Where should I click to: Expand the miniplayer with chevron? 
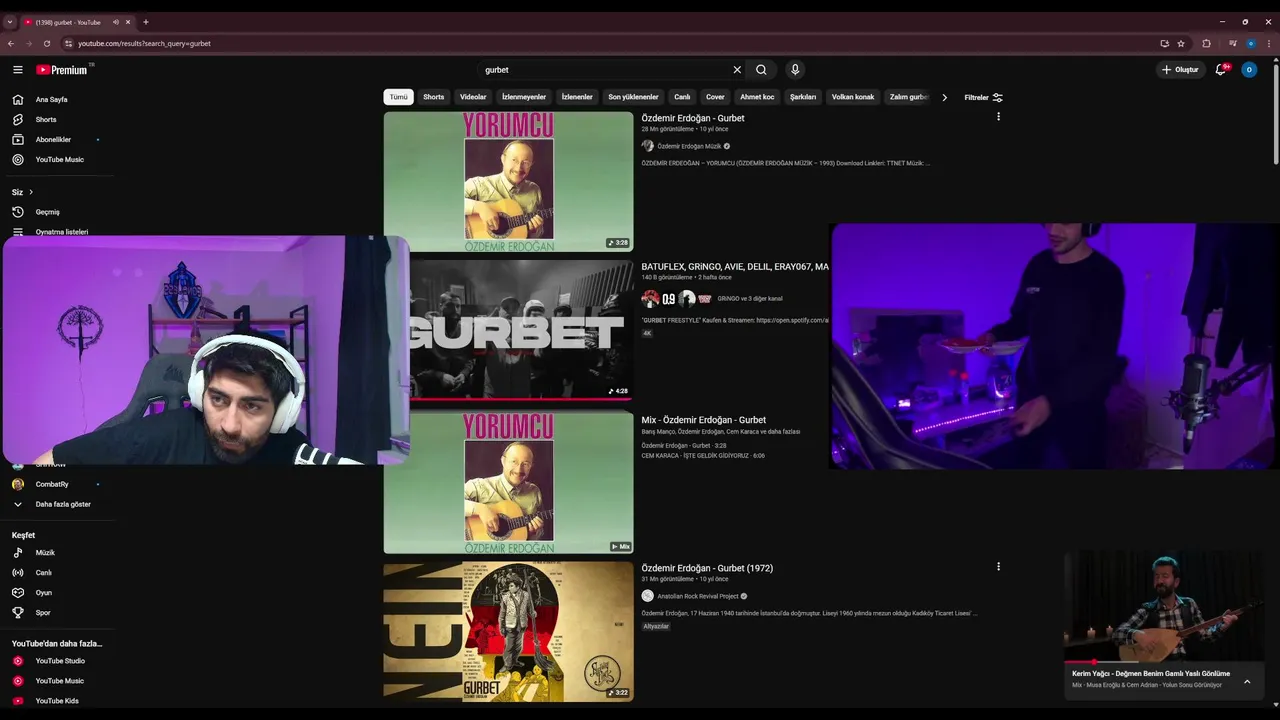tap(1247, 682)
